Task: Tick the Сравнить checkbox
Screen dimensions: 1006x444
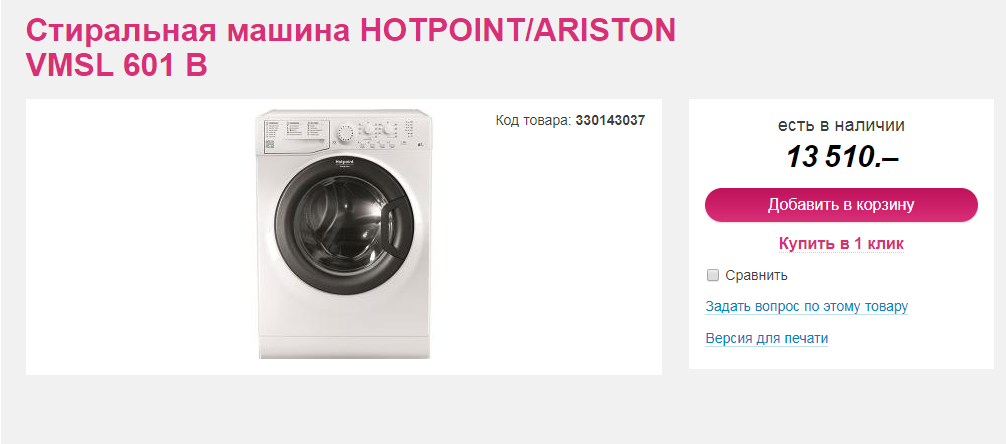Action: 713,275
